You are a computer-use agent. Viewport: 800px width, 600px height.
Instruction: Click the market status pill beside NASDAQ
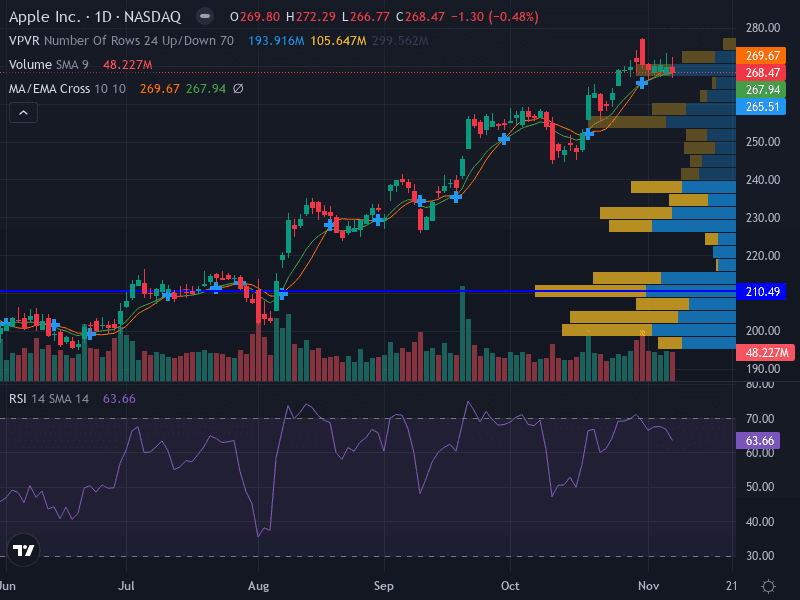pos(205,16)
